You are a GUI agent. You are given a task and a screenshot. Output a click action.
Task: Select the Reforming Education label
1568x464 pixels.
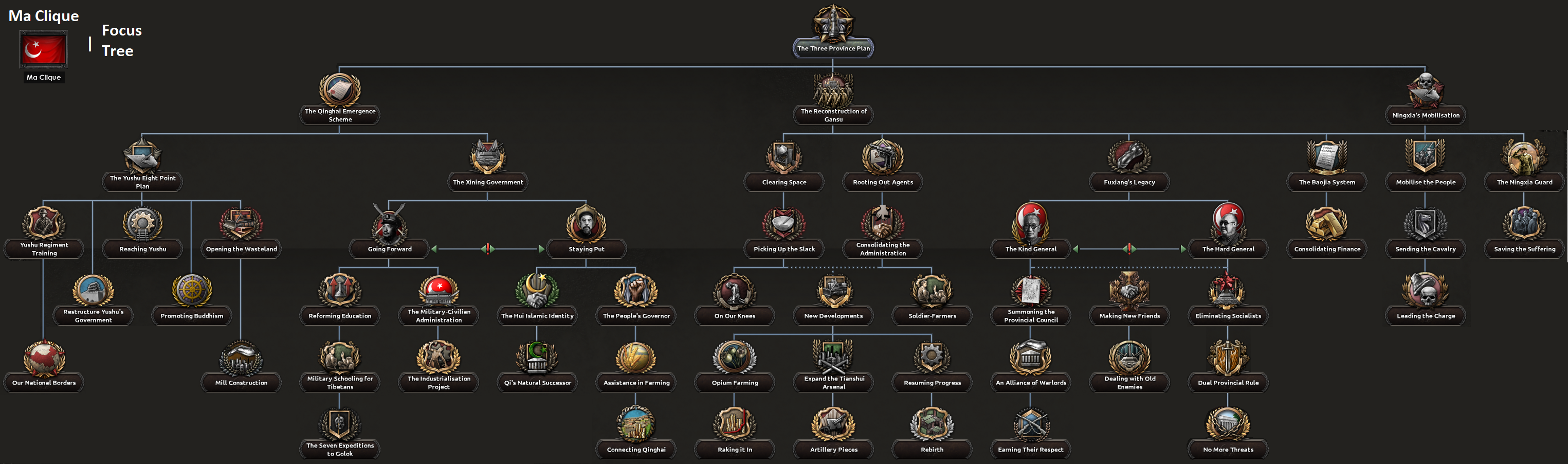click(340, 316)
